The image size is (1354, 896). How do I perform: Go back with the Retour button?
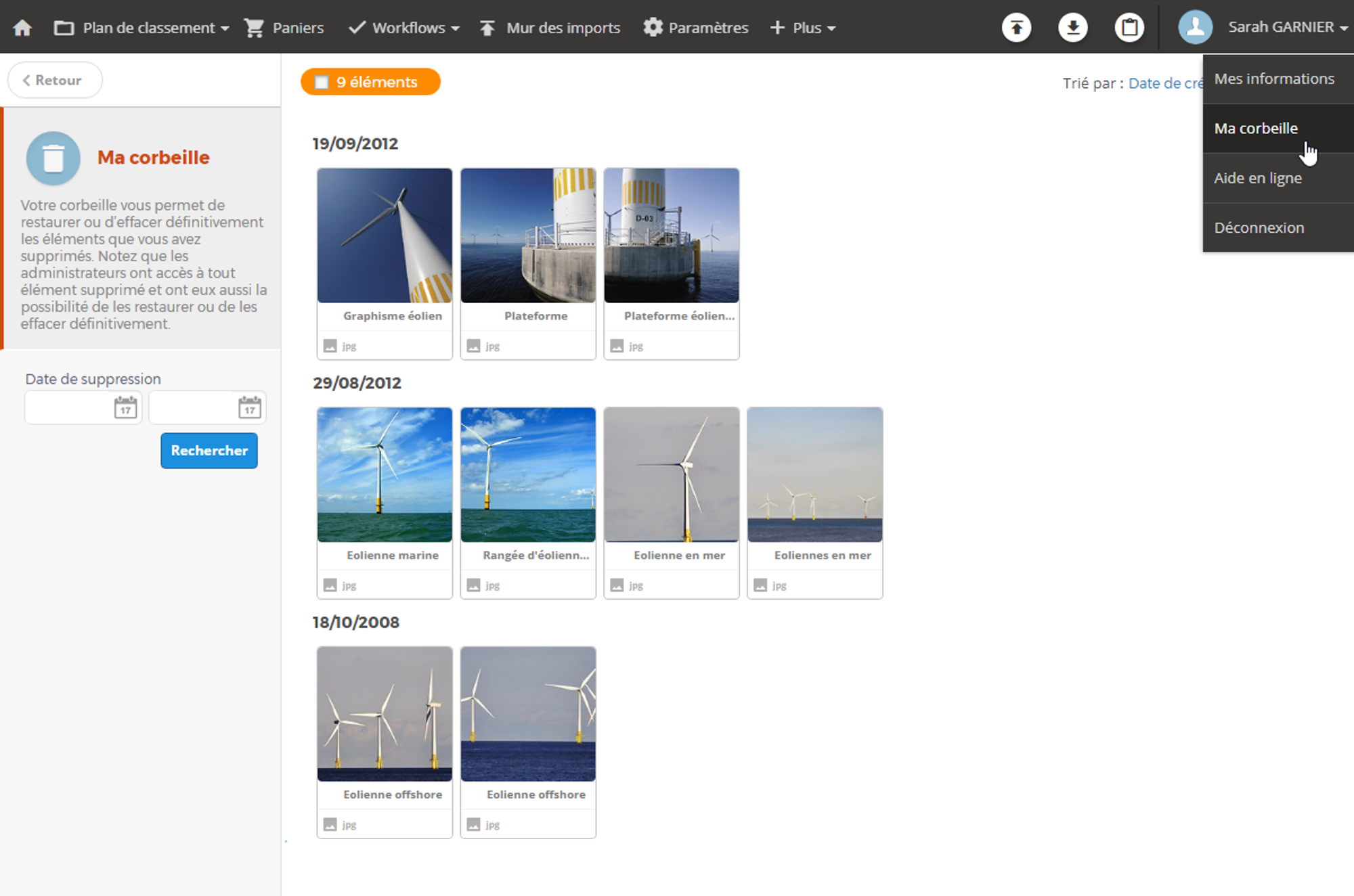click(54, 81)
